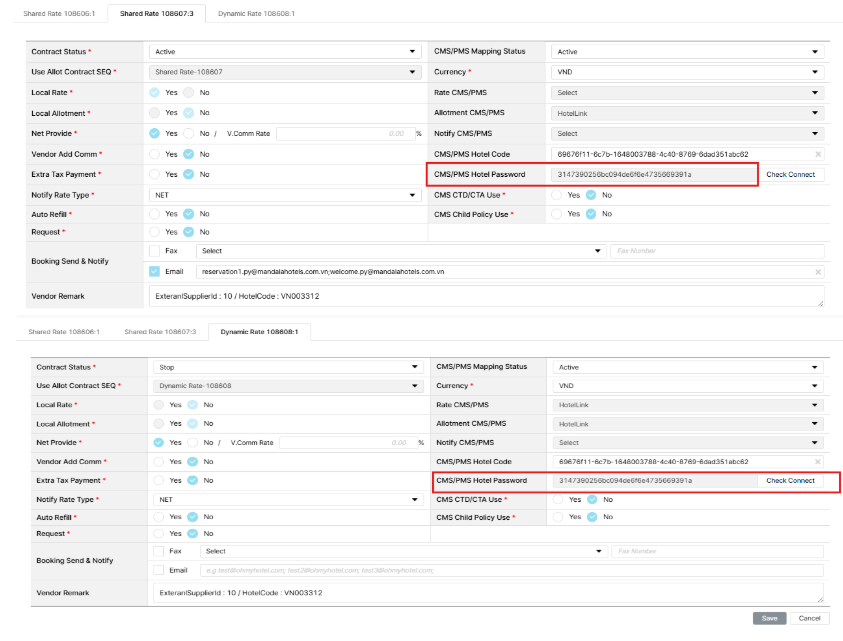
Task: Select CMS Child Policy Use Yes in Shared Rate form
Action: point(557,214)
